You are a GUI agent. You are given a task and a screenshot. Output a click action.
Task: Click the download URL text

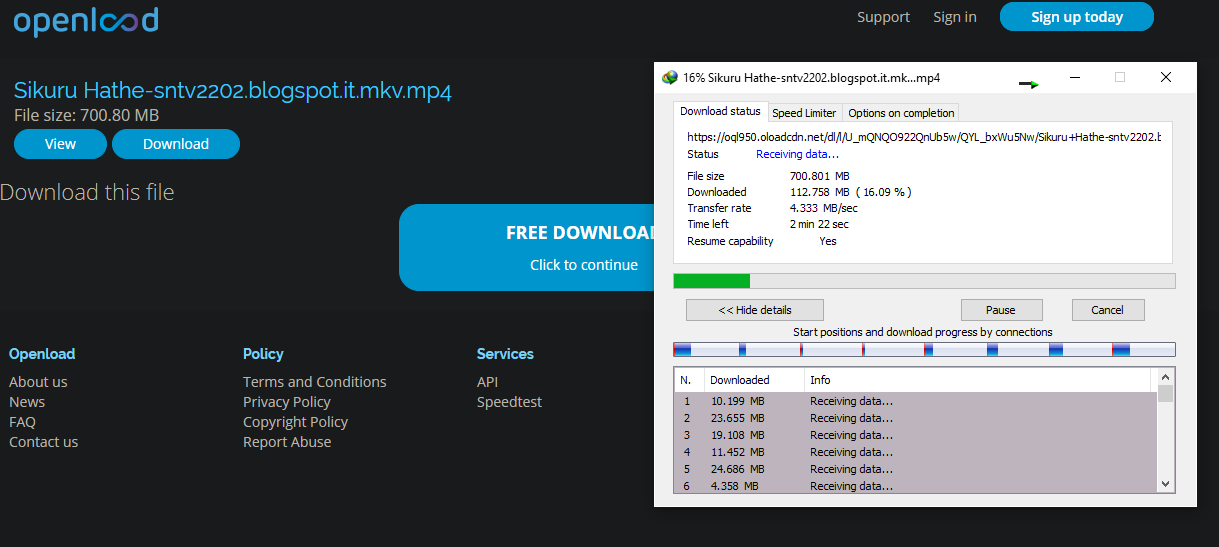(924, 137)
